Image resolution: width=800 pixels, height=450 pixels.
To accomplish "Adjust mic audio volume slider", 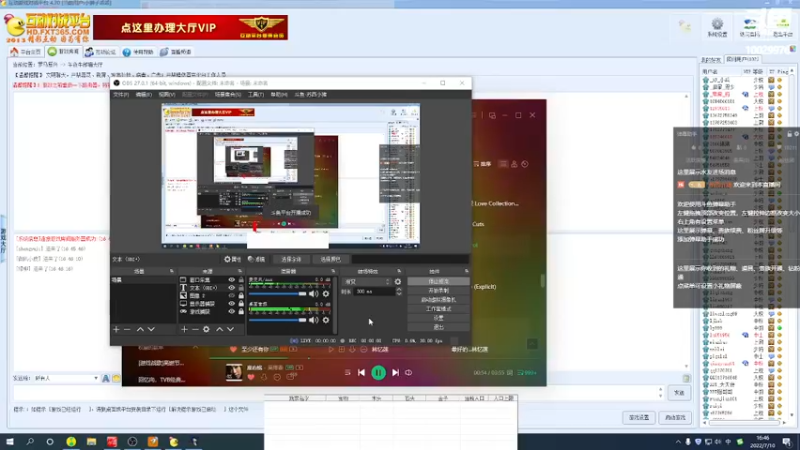I will pos(277,294).
